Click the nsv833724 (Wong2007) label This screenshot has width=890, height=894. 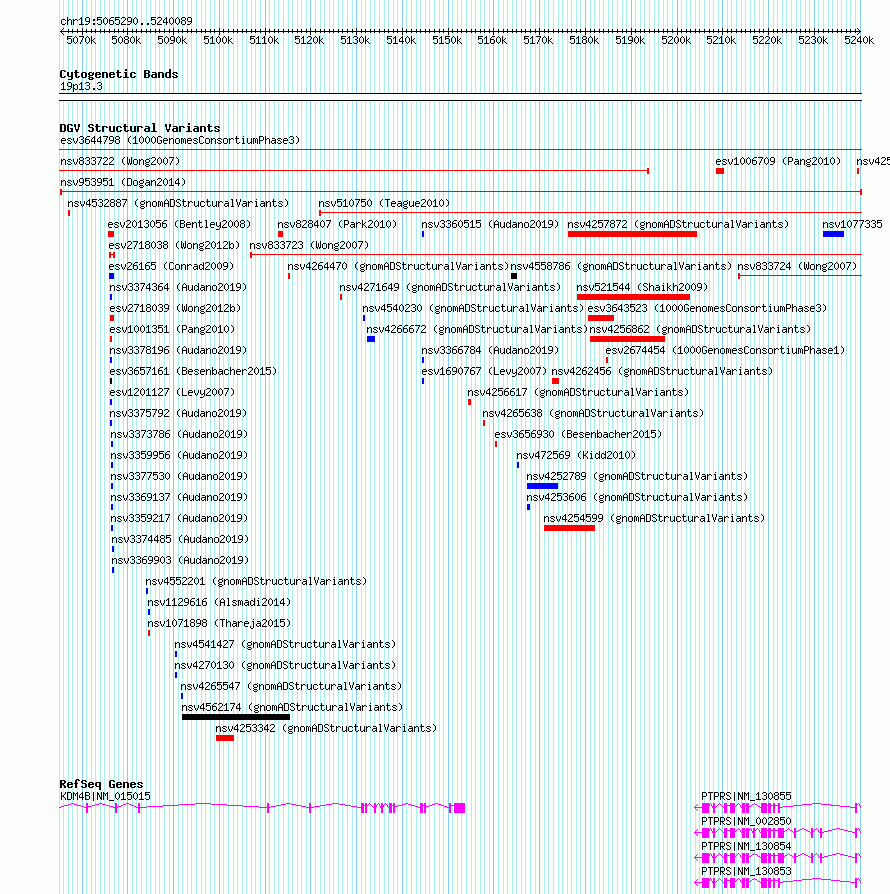(797, 267)
